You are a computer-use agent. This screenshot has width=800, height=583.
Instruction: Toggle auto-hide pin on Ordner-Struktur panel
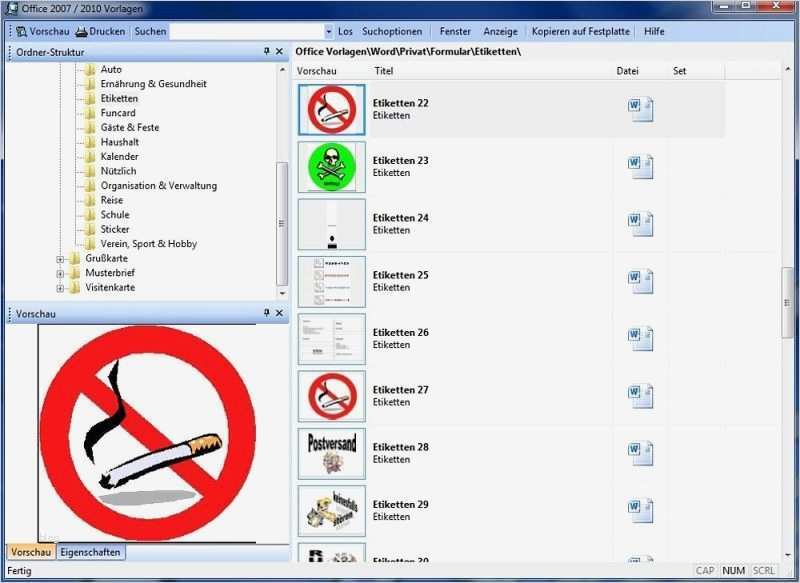pos(266,50)
